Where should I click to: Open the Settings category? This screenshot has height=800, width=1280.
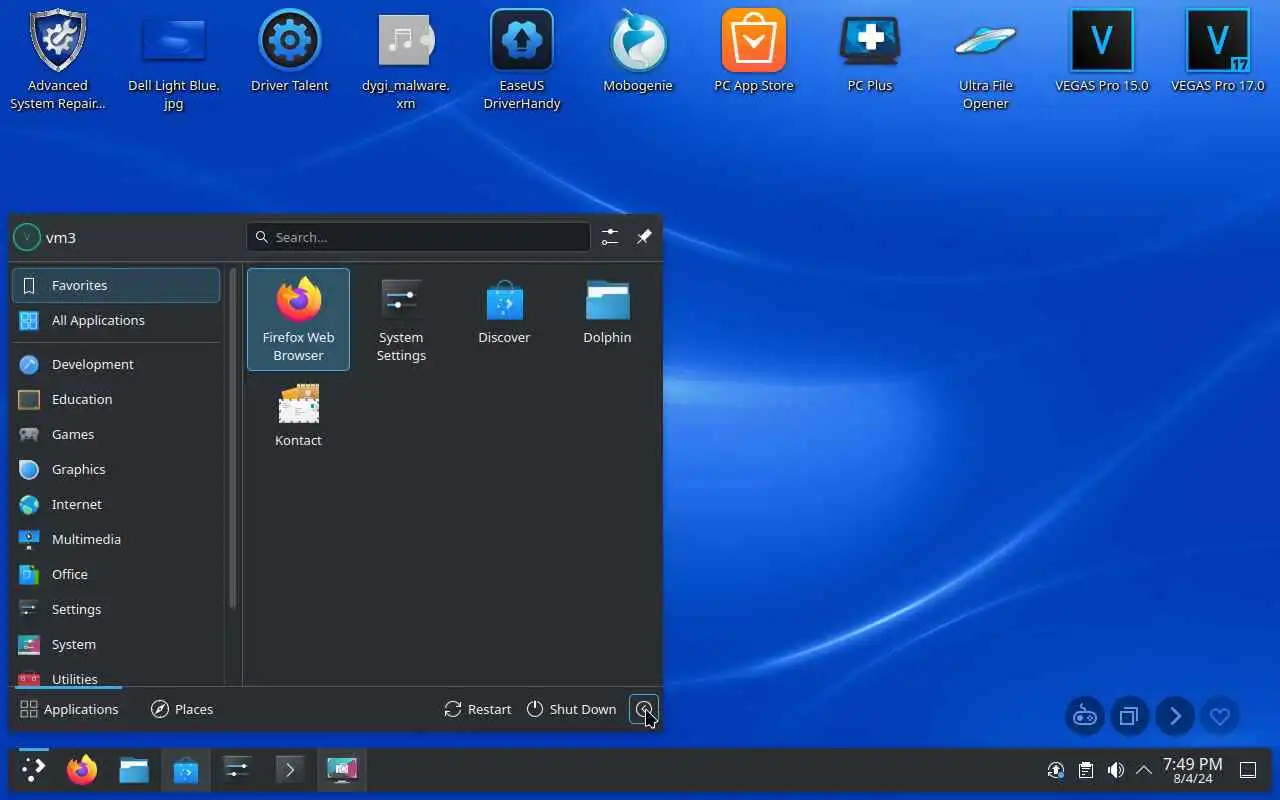point(116,609)
